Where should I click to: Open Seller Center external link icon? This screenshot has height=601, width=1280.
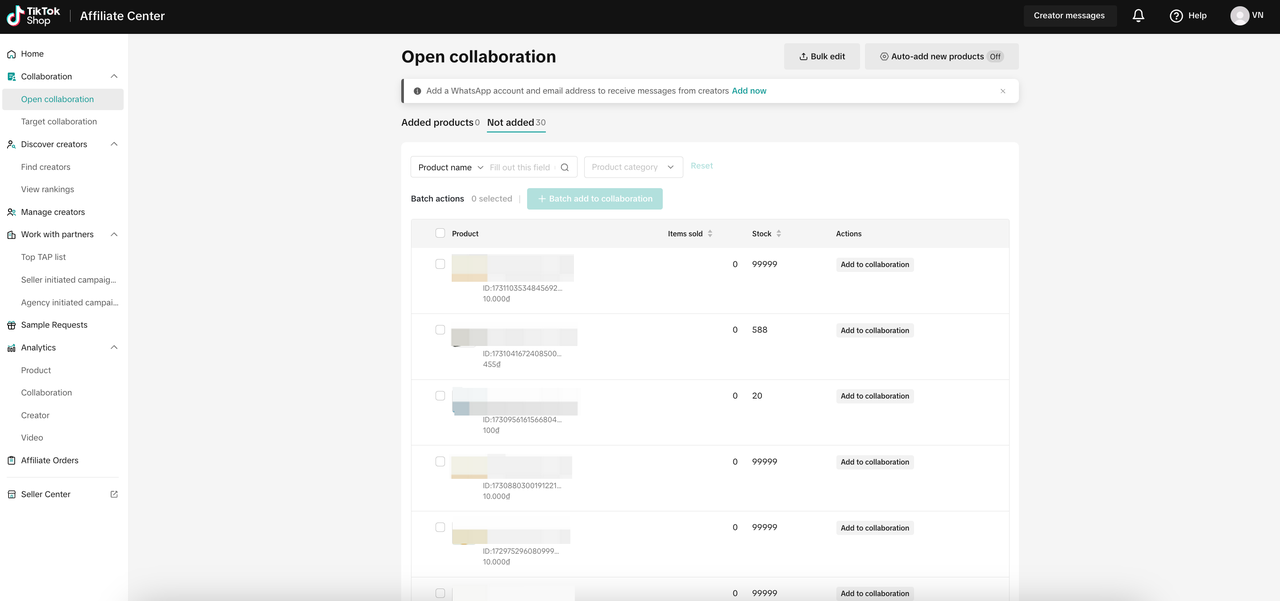coord(114,494)
